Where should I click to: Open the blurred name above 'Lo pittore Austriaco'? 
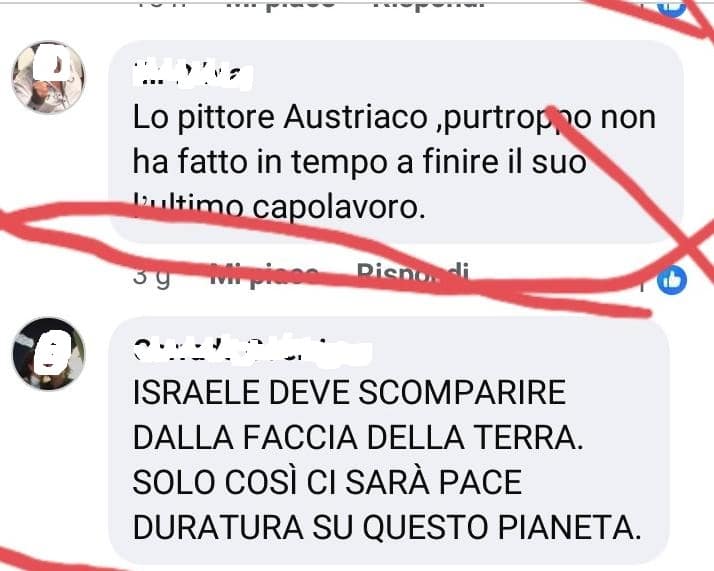(192, 74)
